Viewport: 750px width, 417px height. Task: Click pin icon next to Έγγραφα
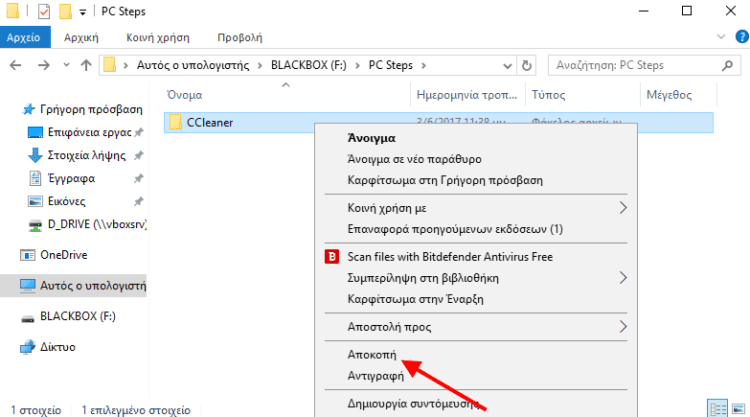tap(139, 178)
